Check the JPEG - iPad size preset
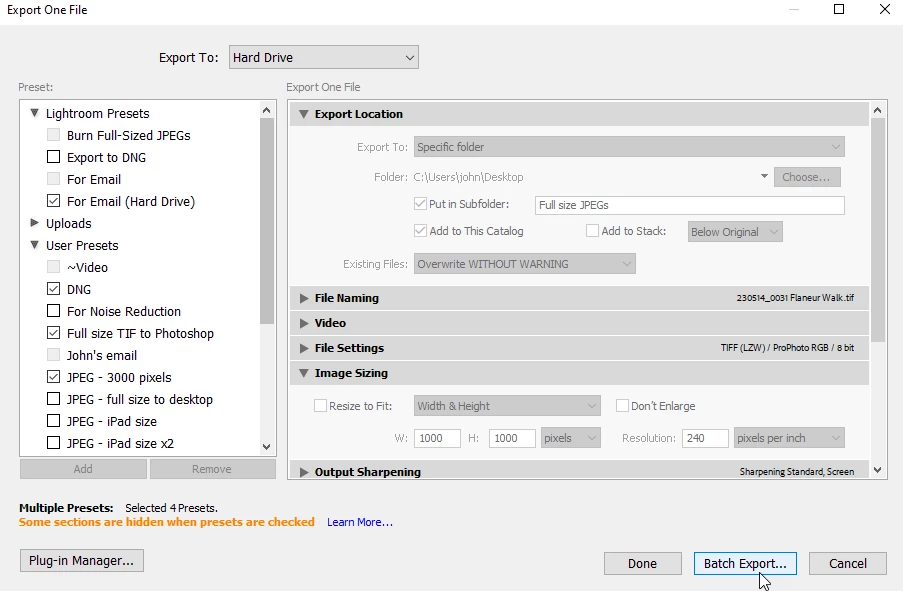 click(x=54, y=420)
